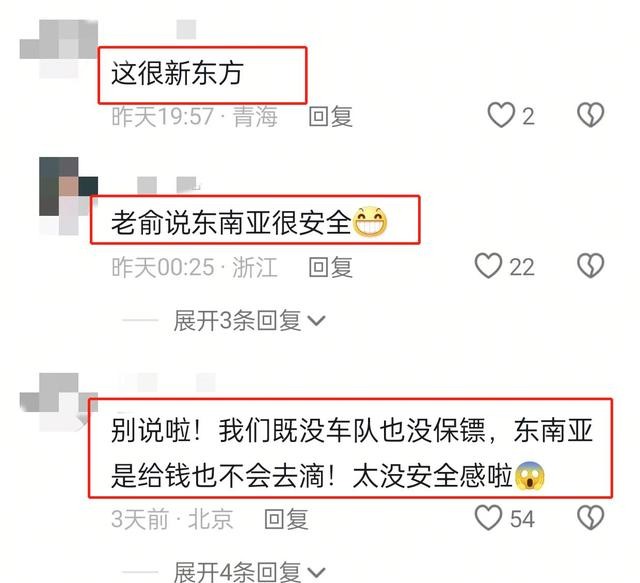Dislike the Beijing comment with broken heart

point(590,518)
